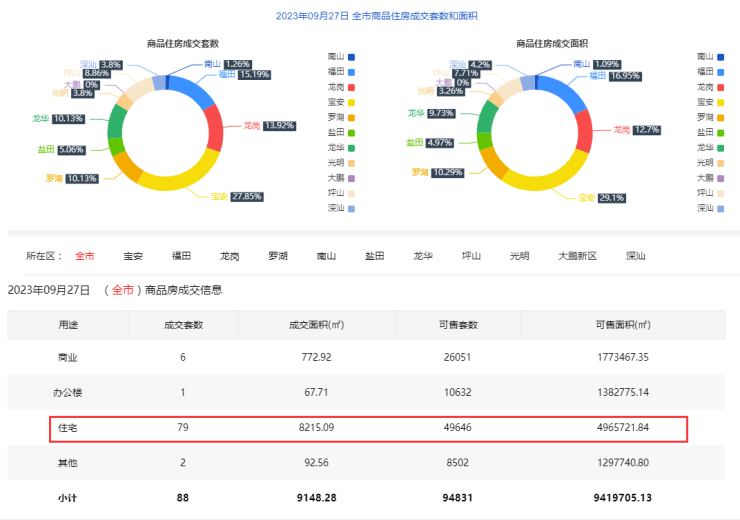Select the 全市 district tab
This screenshot has height=520, width=740.
[x=85, y=256]
